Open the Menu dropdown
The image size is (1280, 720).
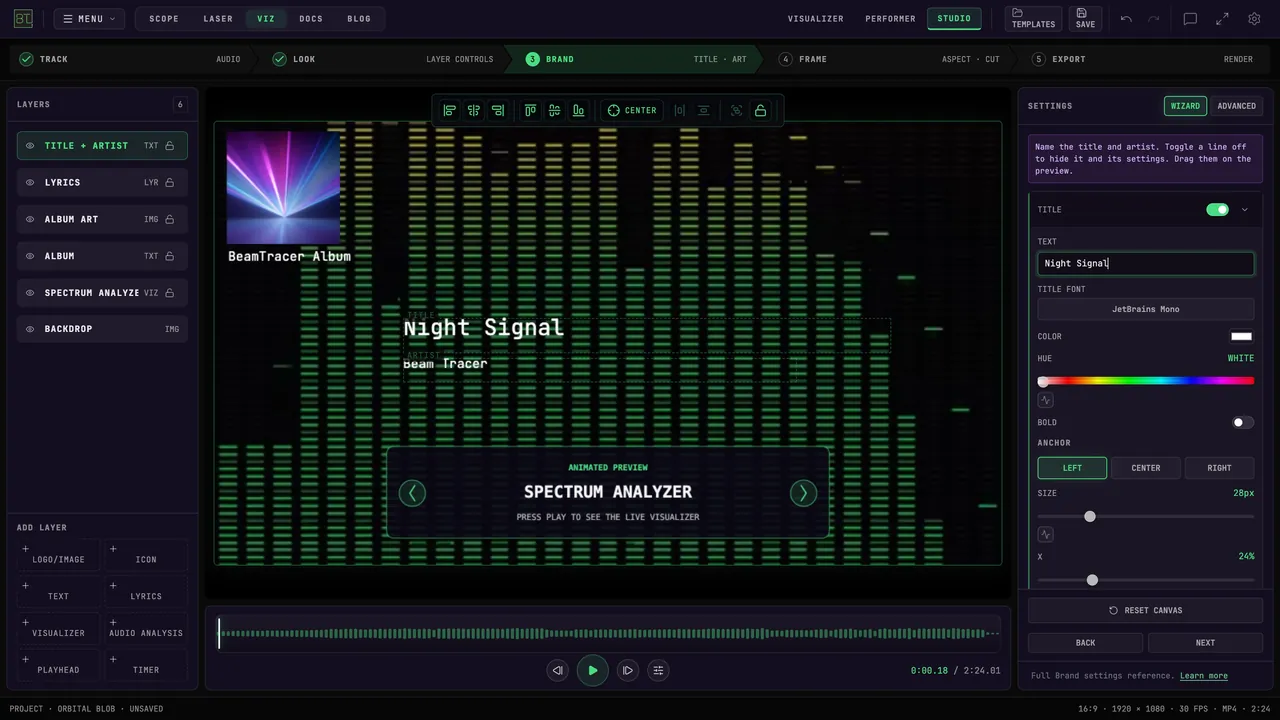89,19
